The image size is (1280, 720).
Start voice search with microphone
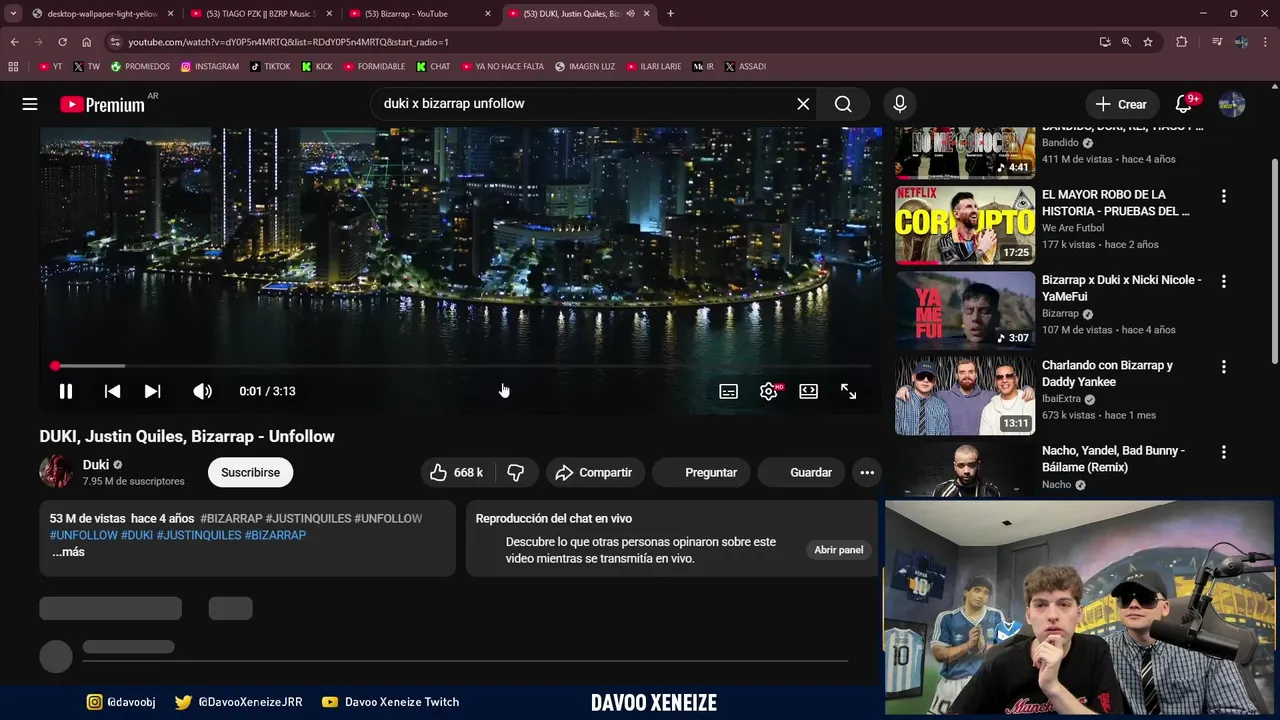point(900,104)
